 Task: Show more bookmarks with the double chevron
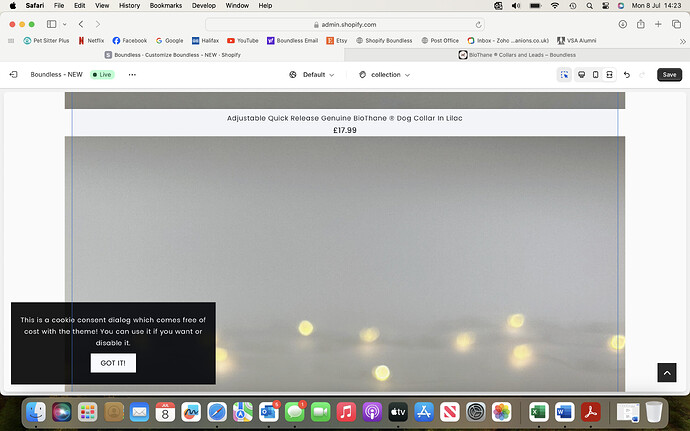[x=683, y=41]
